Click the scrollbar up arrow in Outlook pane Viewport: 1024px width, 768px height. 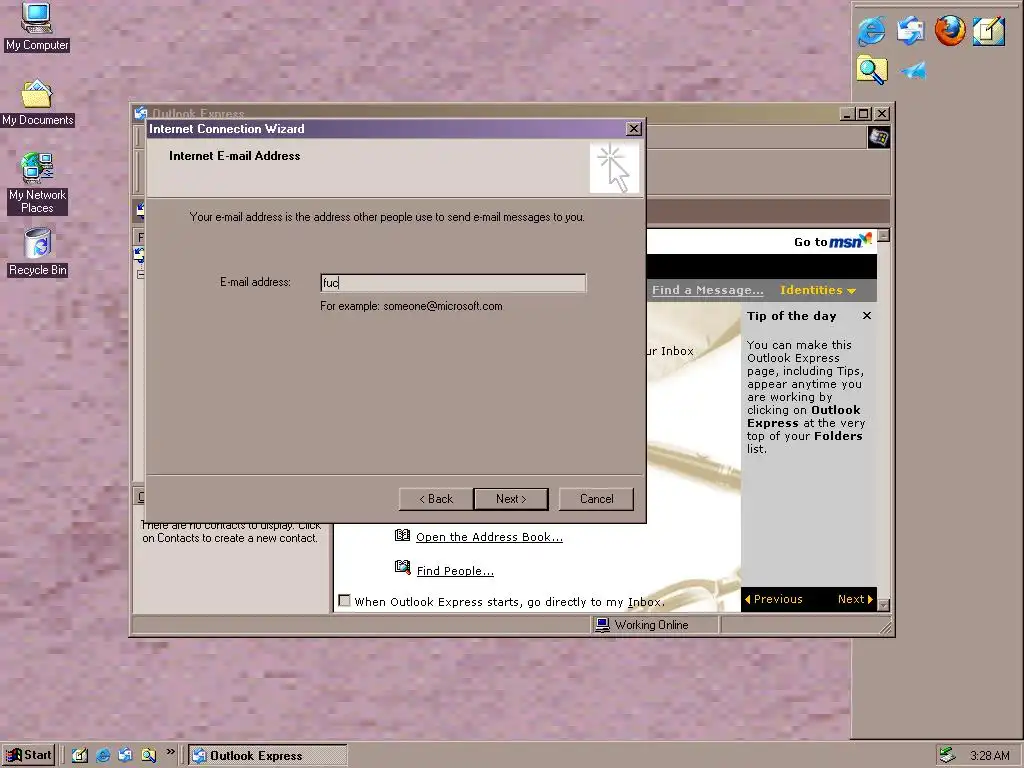click(x=884, y=235)
